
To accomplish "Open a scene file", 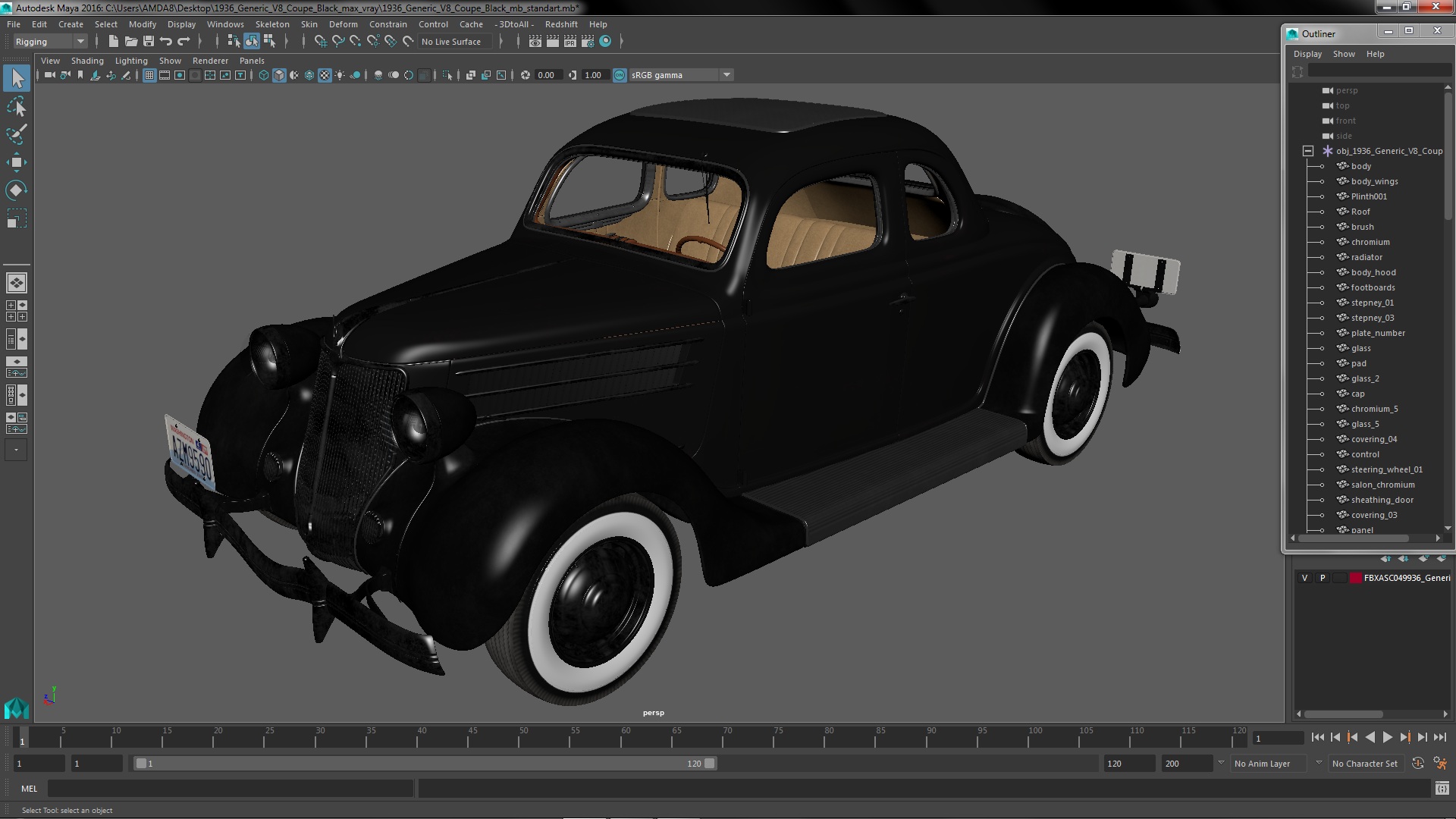I will coord(131,42).
